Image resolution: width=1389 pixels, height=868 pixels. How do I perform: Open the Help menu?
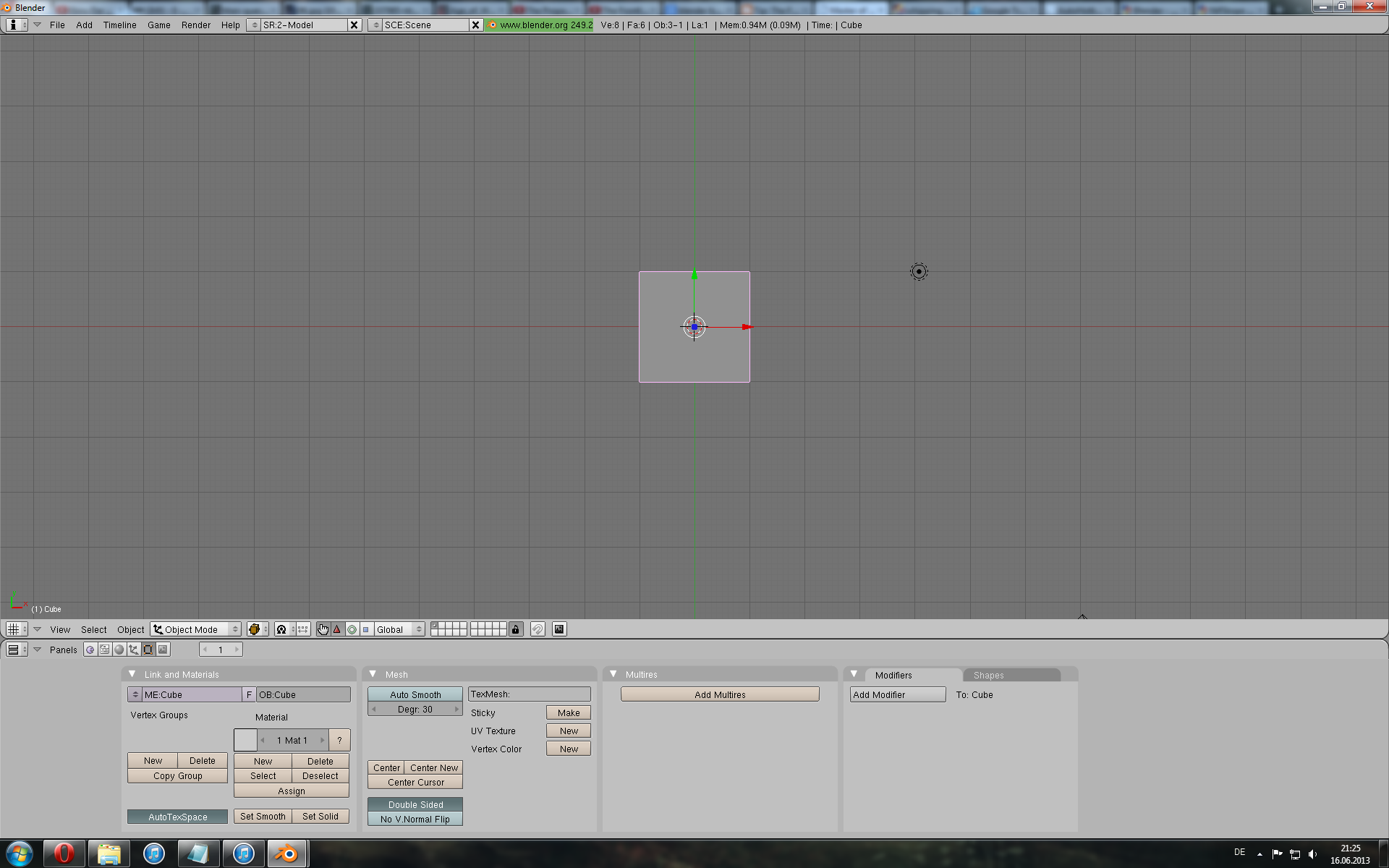(231, 25)
